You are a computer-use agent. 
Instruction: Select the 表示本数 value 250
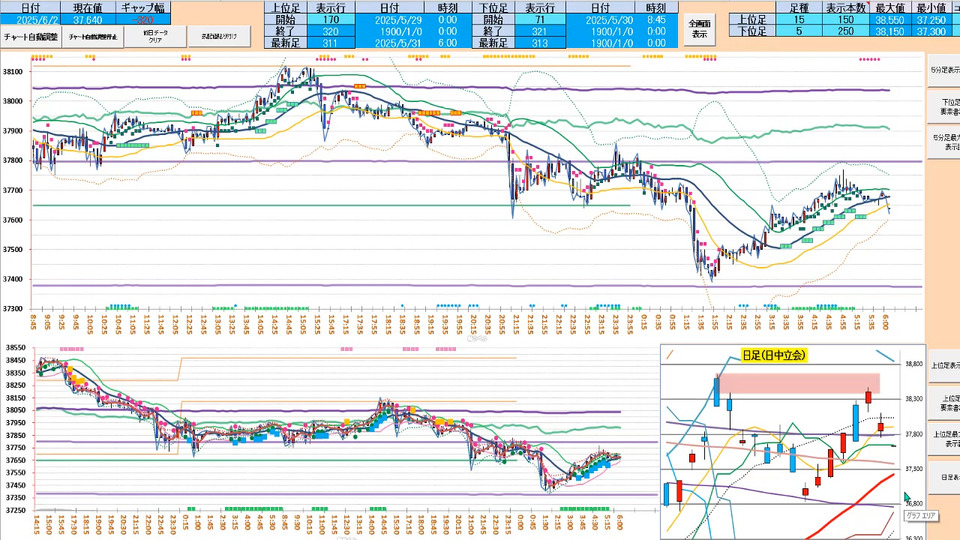pos(846,31)
